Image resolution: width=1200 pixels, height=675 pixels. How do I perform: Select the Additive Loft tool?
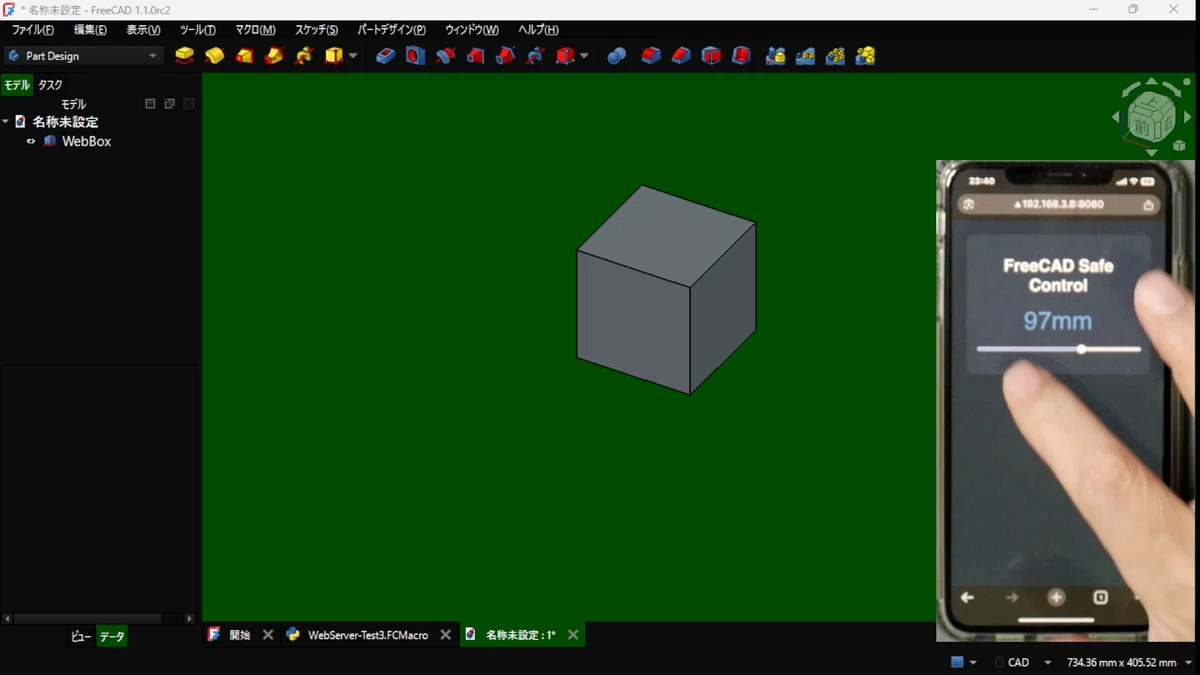coord(244,56)
